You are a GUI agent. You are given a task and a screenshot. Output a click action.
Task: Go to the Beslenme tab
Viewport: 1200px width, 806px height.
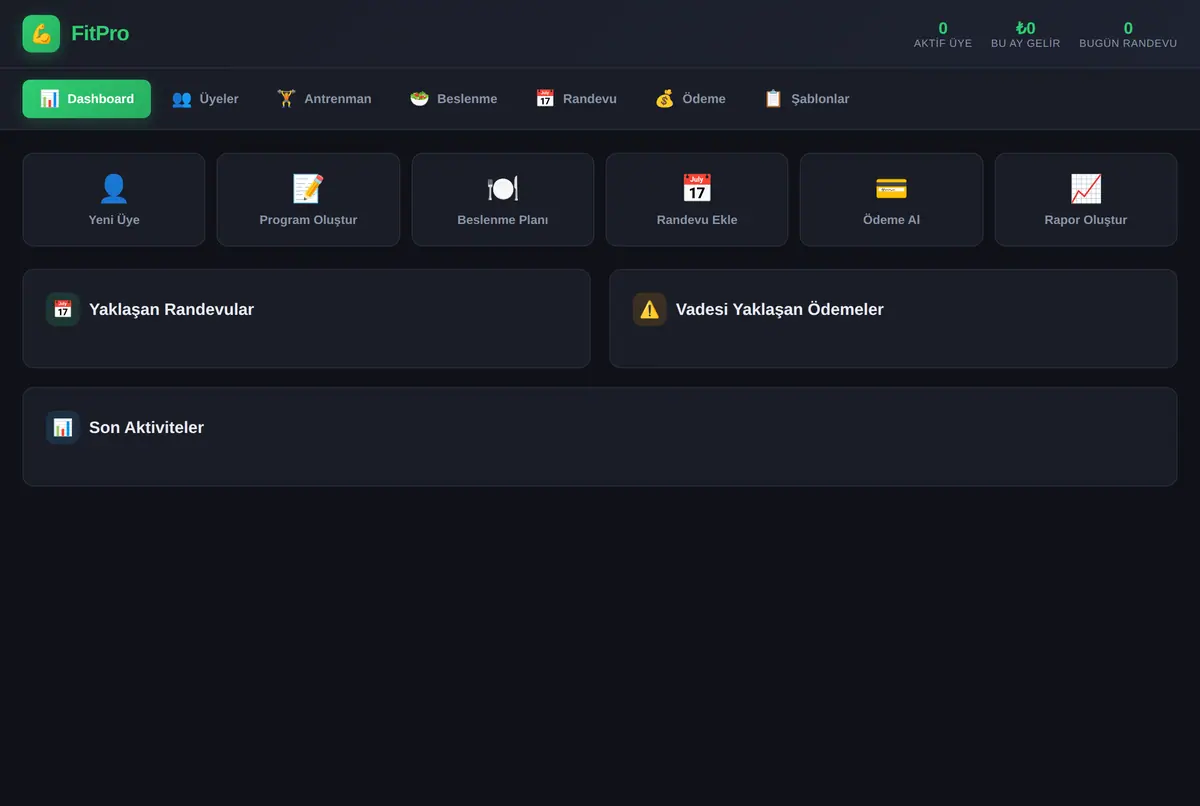(x=453, y=99)
